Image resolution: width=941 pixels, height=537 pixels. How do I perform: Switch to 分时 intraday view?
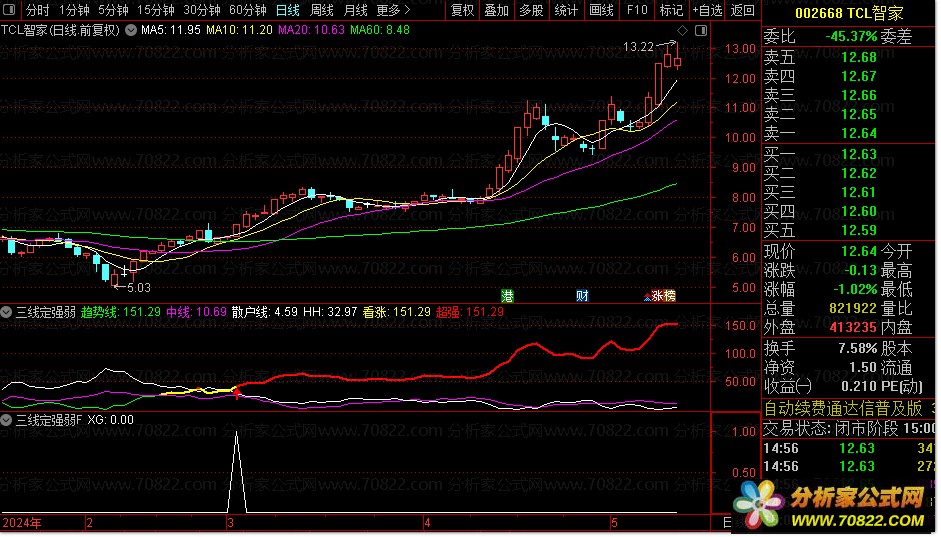coord(37,10)
